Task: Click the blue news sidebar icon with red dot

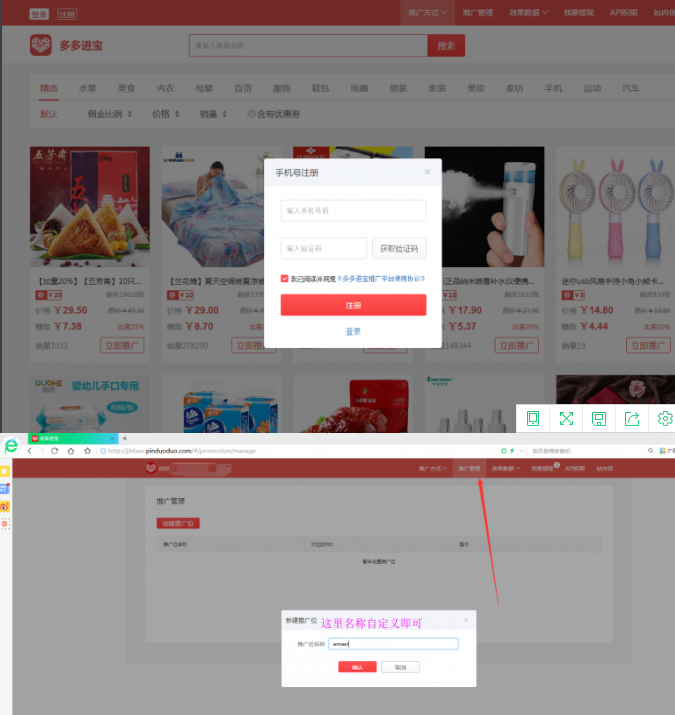Action: coord(5,489)
